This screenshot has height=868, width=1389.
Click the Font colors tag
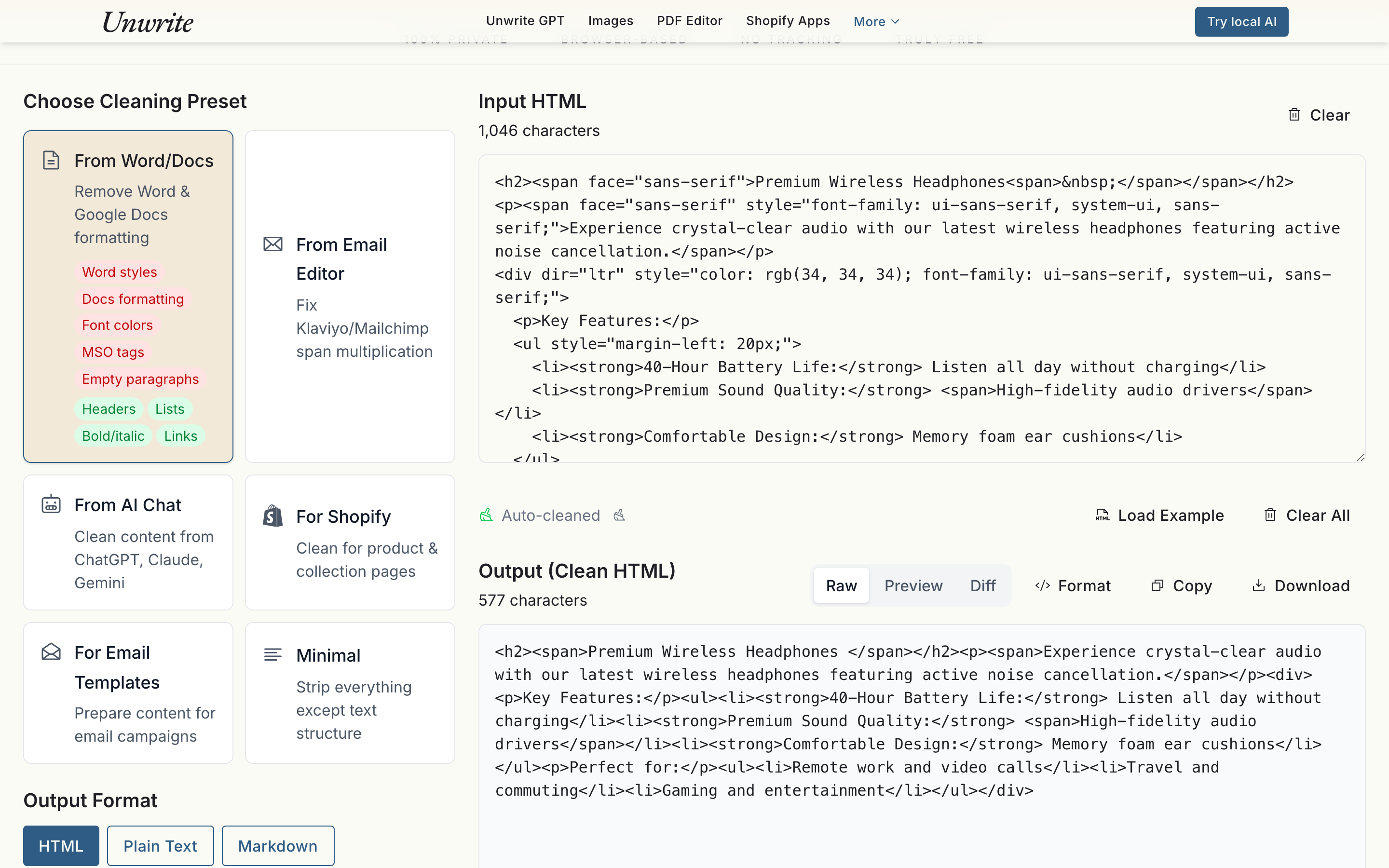click(117, 325)
